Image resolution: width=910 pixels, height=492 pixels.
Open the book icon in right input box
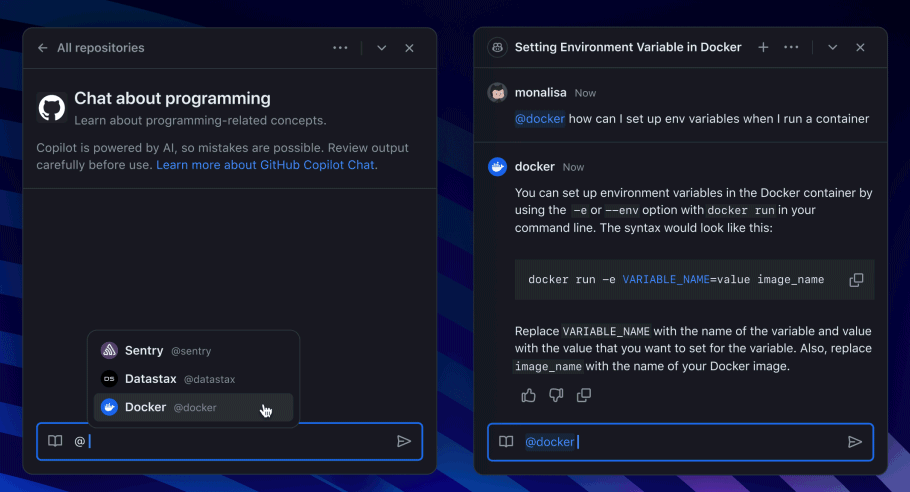(506, 442)
